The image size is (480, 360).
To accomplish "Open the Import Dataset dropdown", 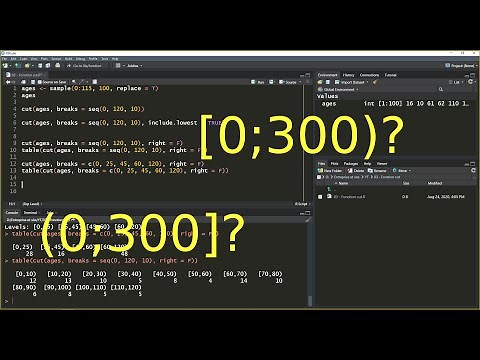I will click(352, 82).
